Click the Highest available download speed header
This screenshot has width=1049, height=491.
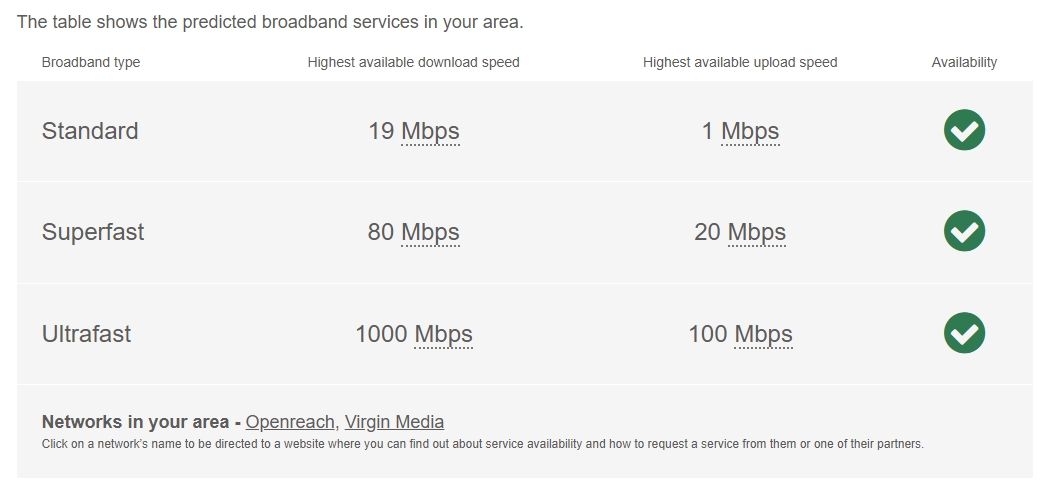[x=413, y=62]
